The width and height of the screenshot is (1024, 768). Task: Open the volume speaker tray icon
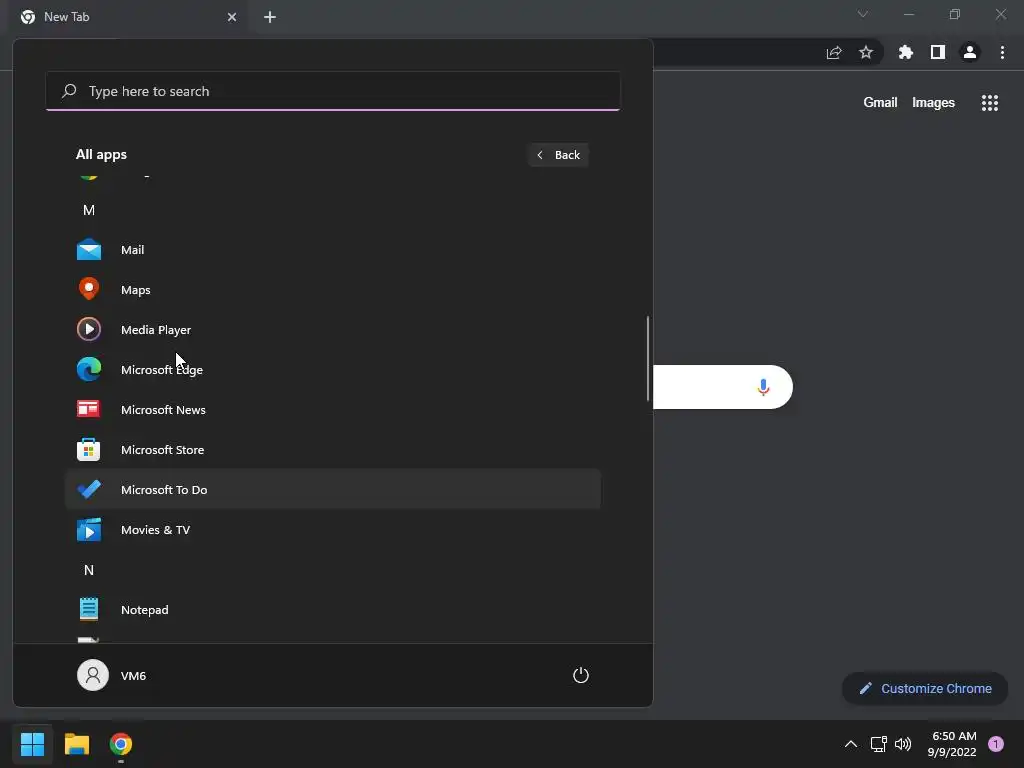point(903,744)
